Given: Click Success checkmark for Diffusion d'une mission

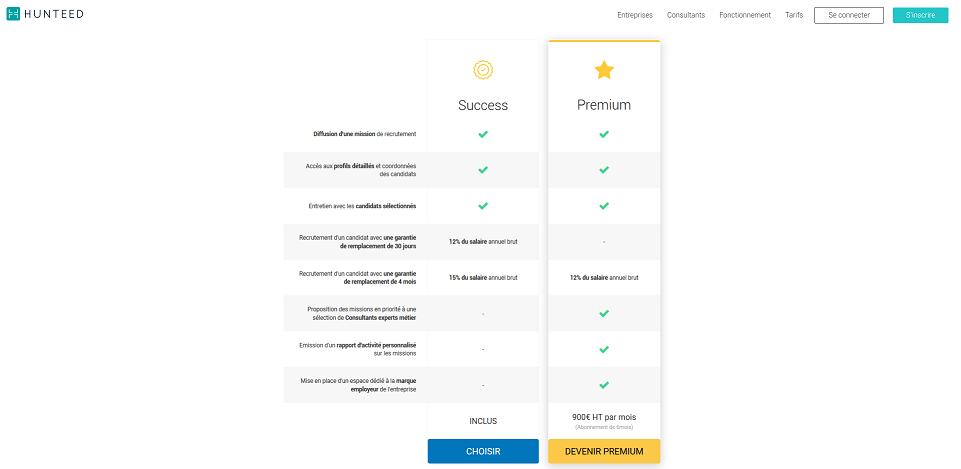Looking at the screenshot, I should click(483, 134).
